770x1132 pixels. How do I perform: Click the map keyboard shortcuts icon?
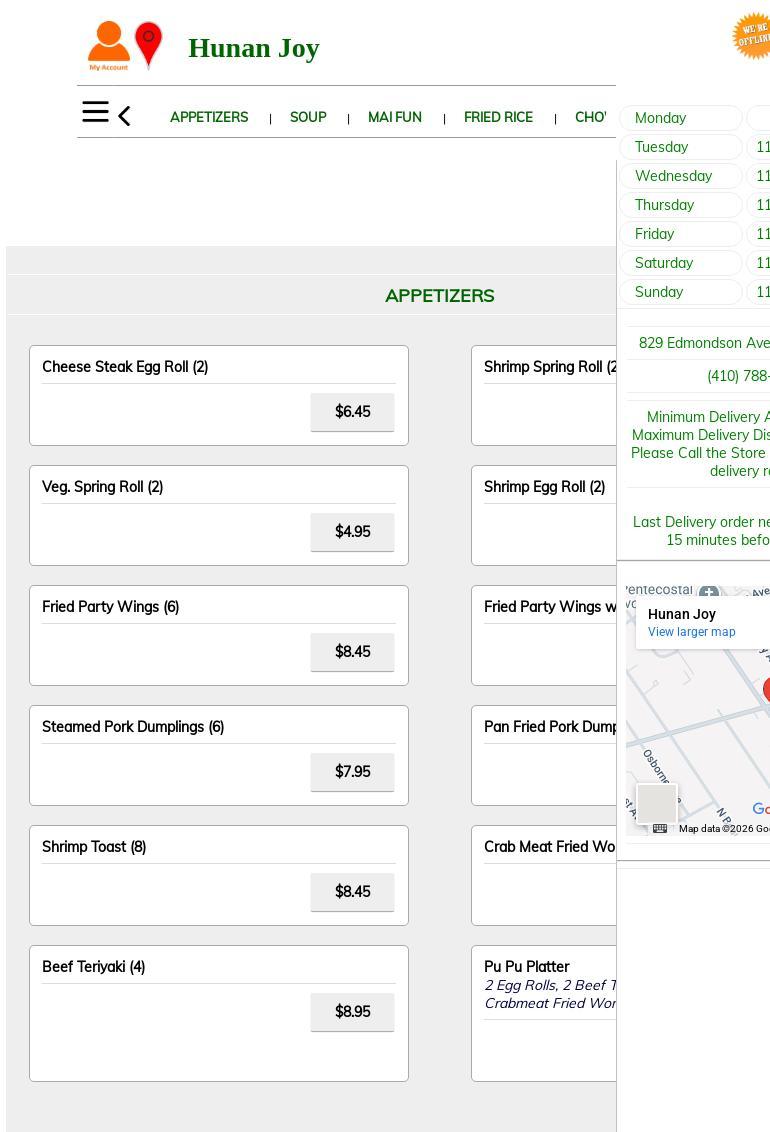pos(660,828)
